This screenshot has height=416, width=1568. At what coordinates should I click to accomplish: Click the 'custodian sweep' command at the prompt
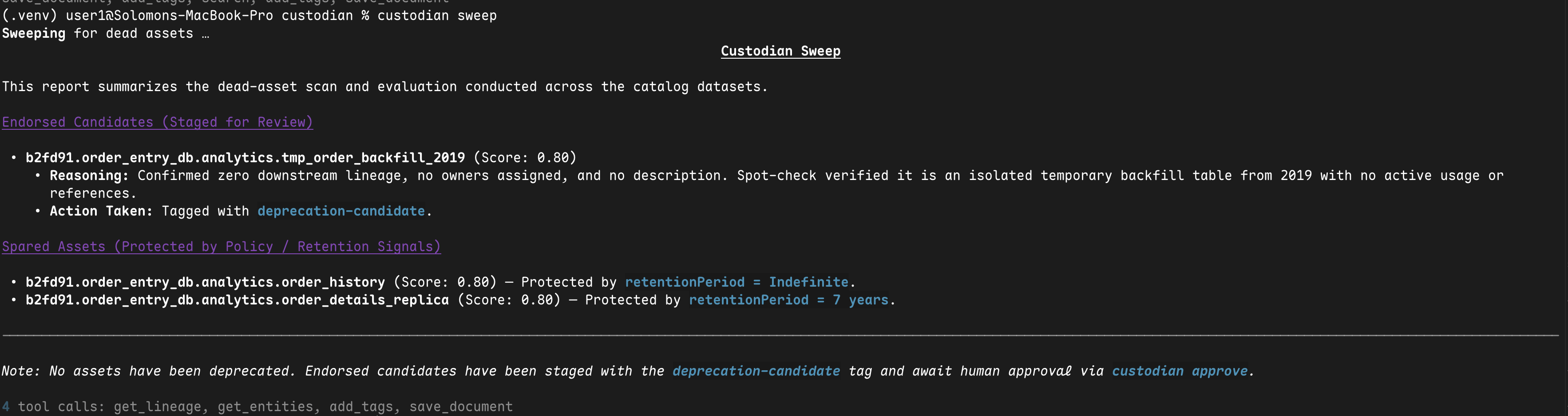pyautogui.click(x=437, y=15)
